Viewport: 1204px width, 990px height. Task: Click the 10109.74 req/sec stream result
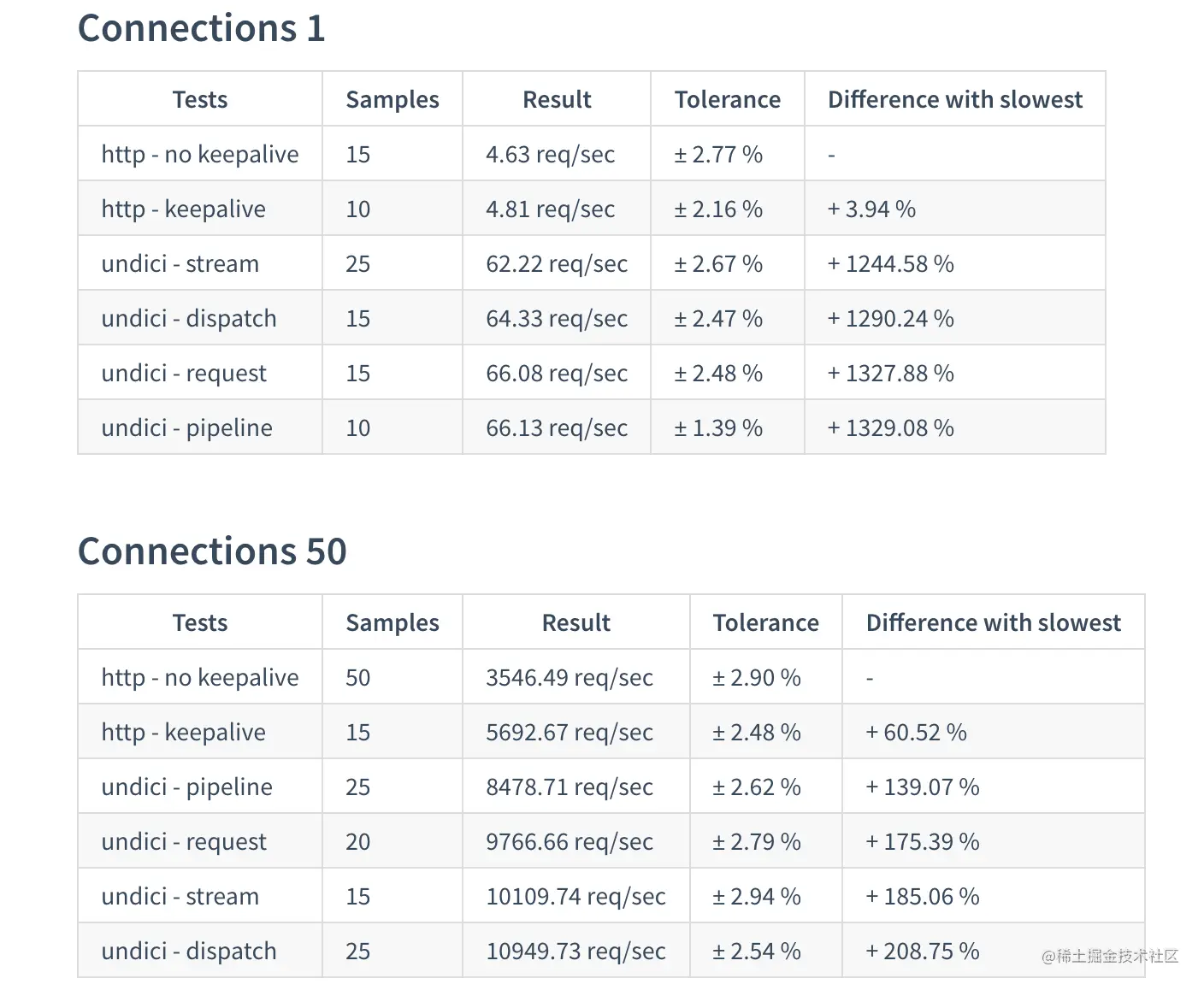click(576, 896)
